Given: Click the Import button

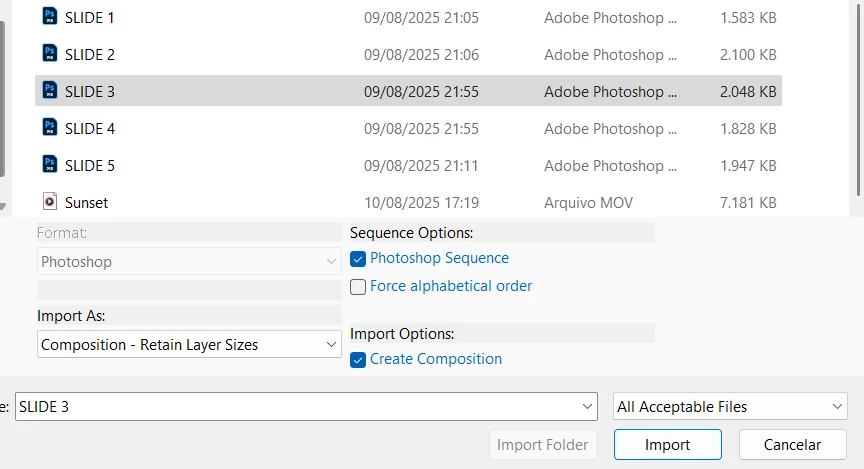Looking at the screenshot, I should click(x=667, y=445).
